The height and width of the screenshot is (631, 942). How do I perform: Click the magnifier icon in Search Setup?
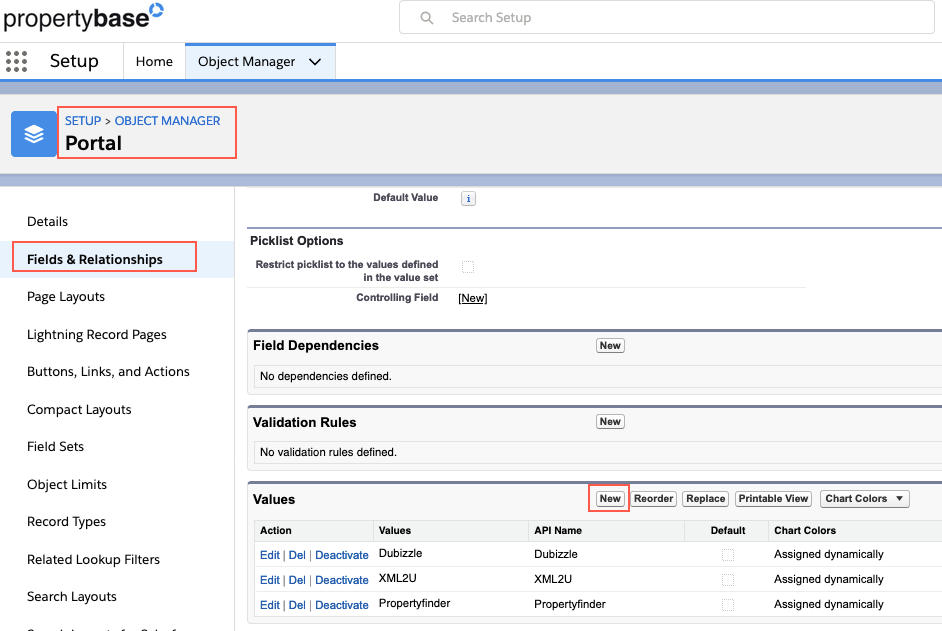tap(427, 17)
